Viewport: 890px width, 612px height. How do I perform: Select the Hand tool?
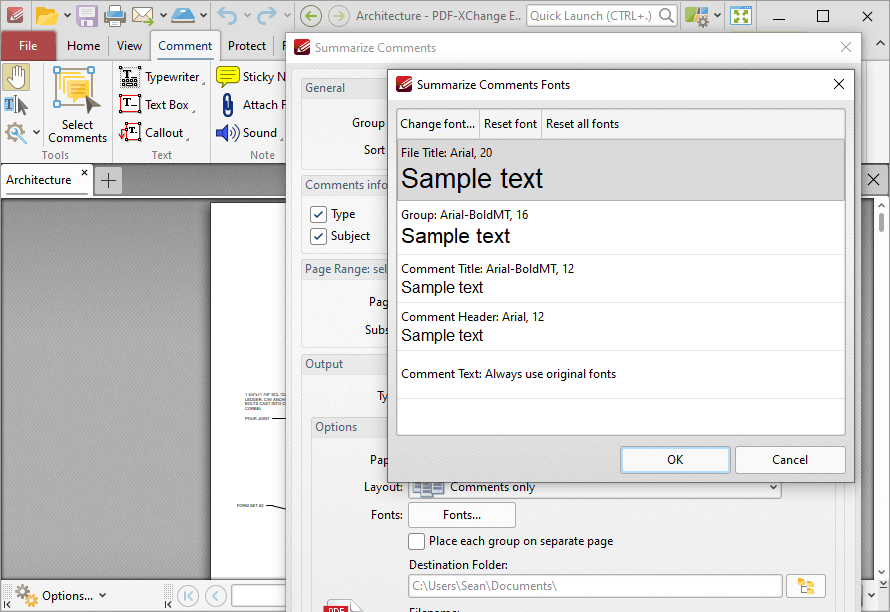coord(17,76)
